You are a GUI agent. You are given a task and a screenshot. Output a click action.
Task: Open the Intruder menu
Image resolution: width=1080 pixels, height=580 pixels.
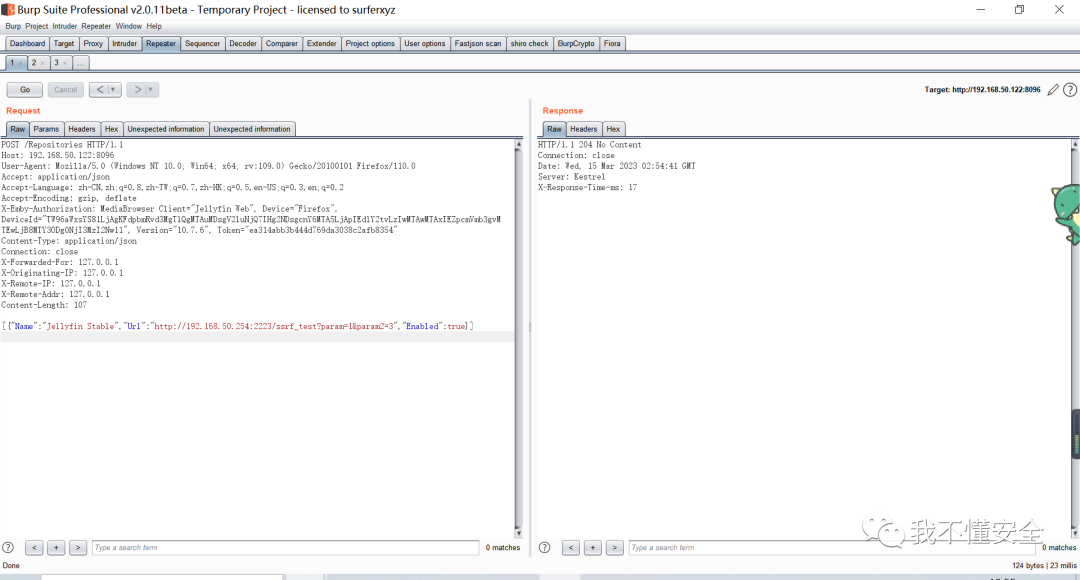tap(65, 26)
